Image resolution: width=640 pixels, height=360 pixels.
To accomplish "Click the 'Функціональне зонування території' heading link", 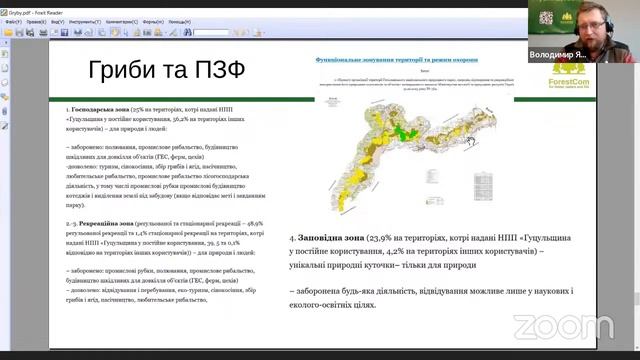I will 396,60.
